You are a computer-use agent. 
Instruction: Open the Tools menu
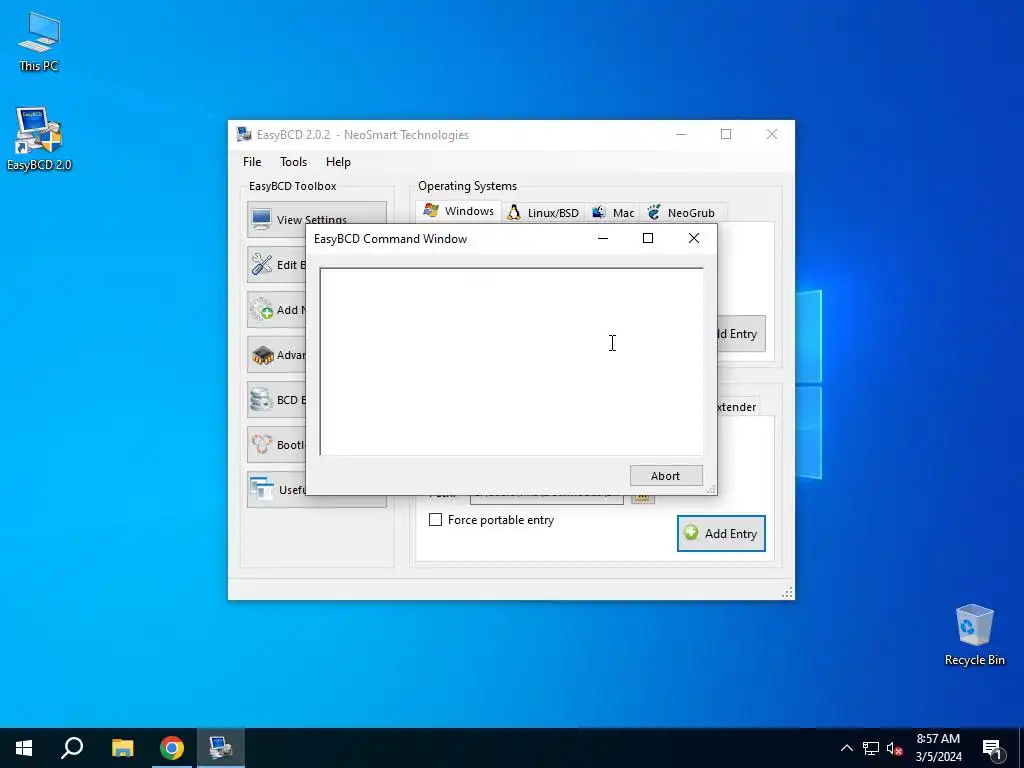tap(293, 162)
